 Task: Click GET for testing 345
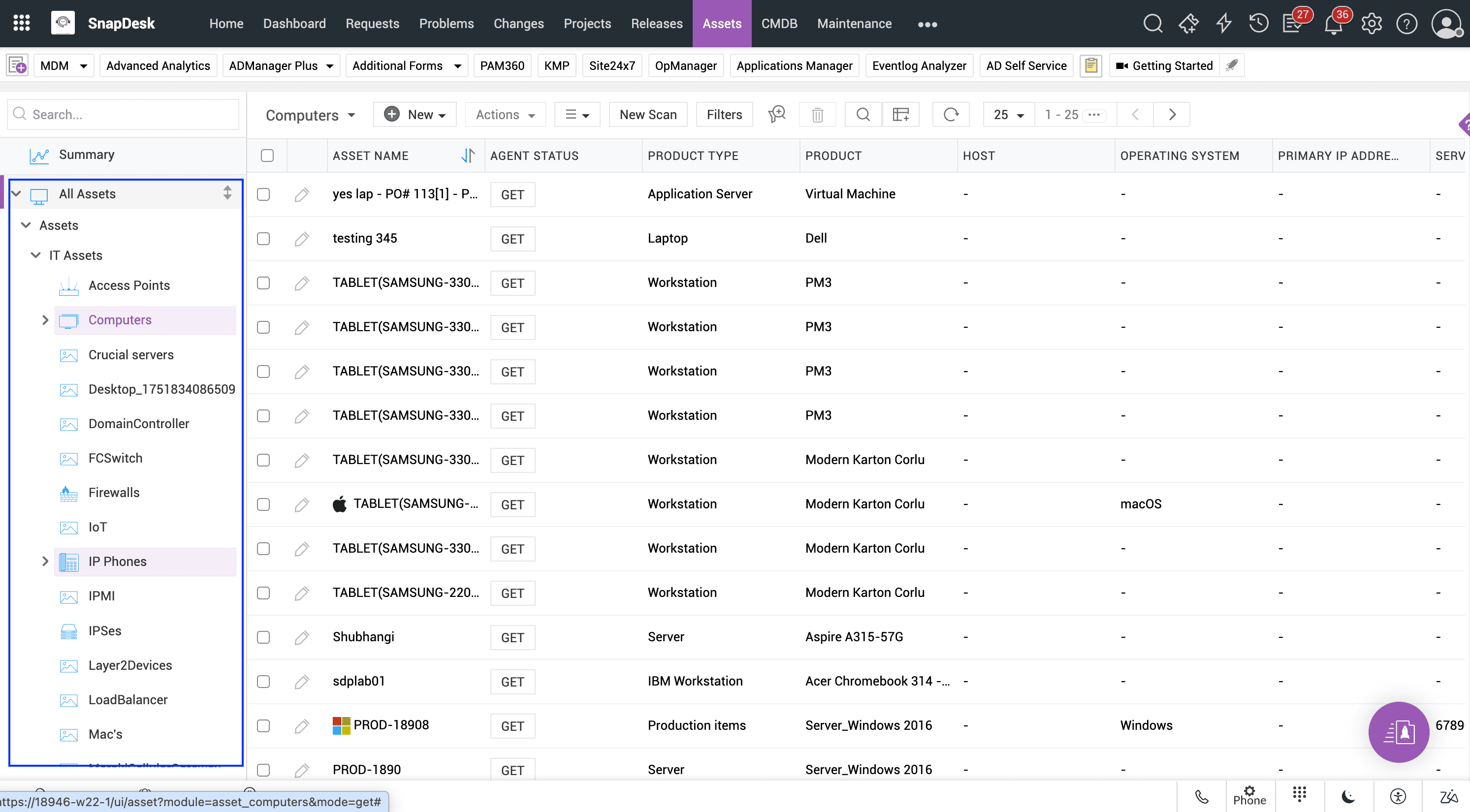(x=512, y=239)
